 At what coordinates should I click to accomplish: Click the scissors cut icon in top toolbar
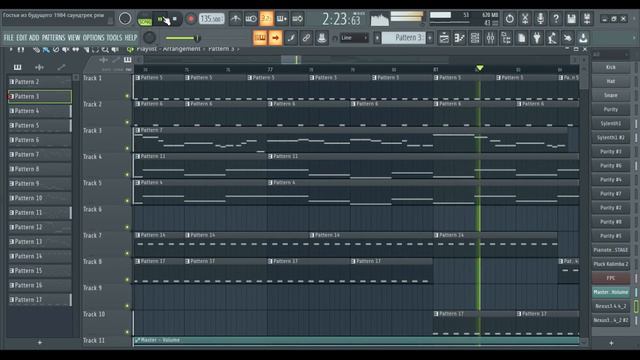525,19
